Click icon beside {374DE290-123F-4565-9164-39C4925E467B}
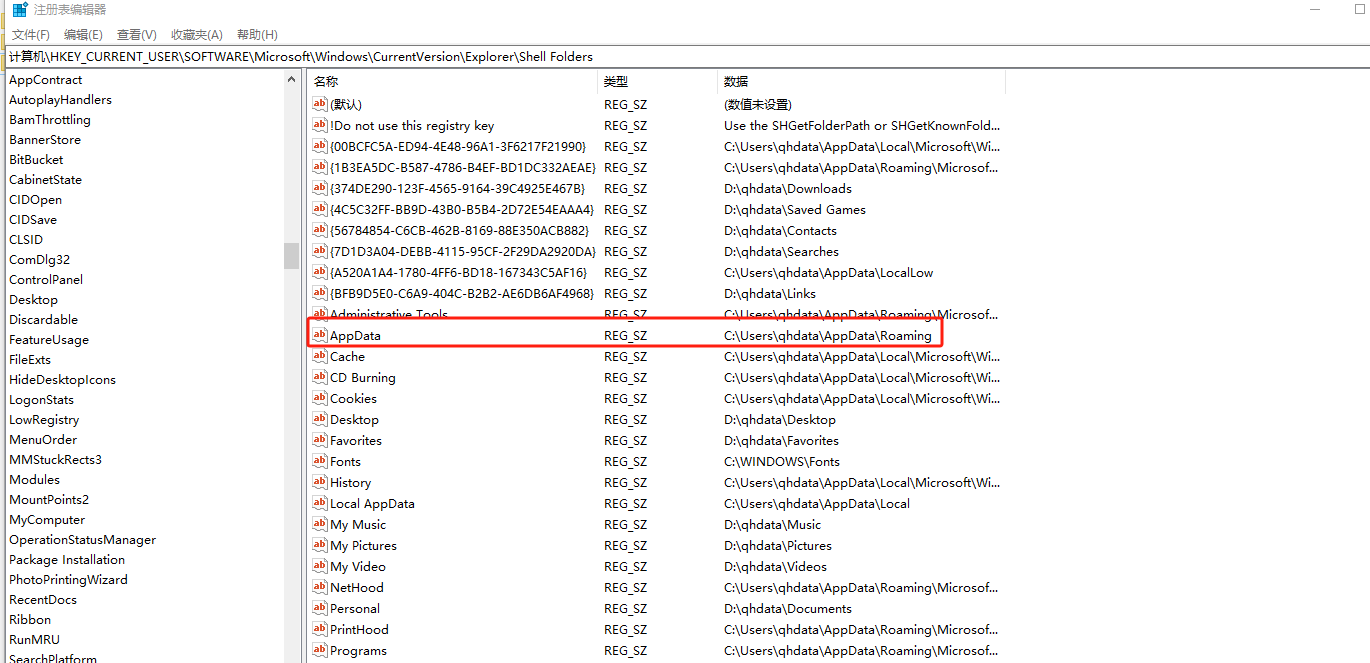 point(320,188)
